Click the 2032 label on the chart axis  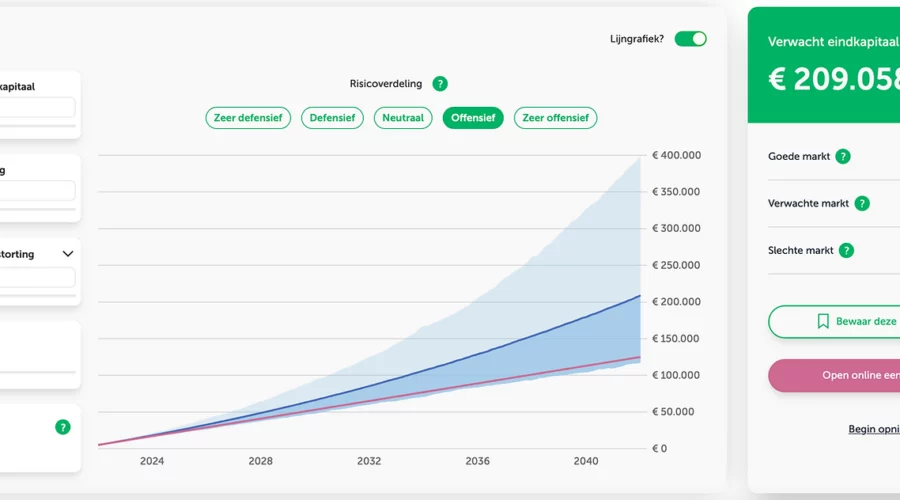[369, 461]
